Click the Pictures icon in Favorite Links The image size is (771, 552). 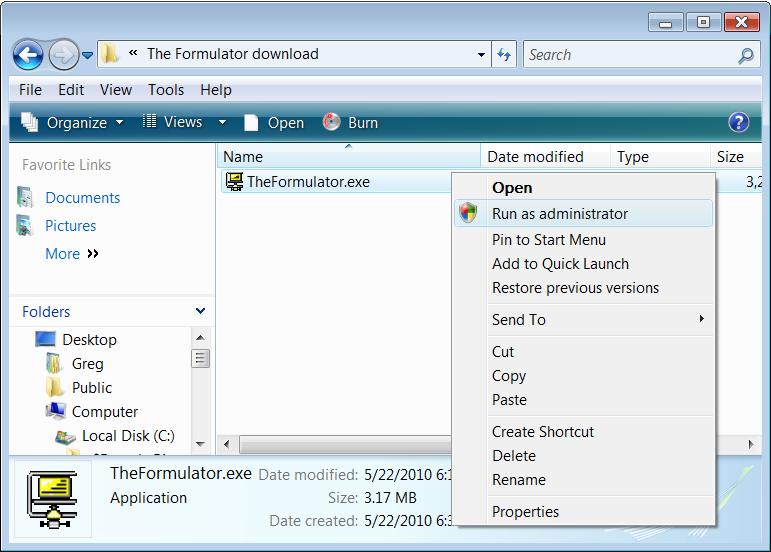tap(25, 226)
